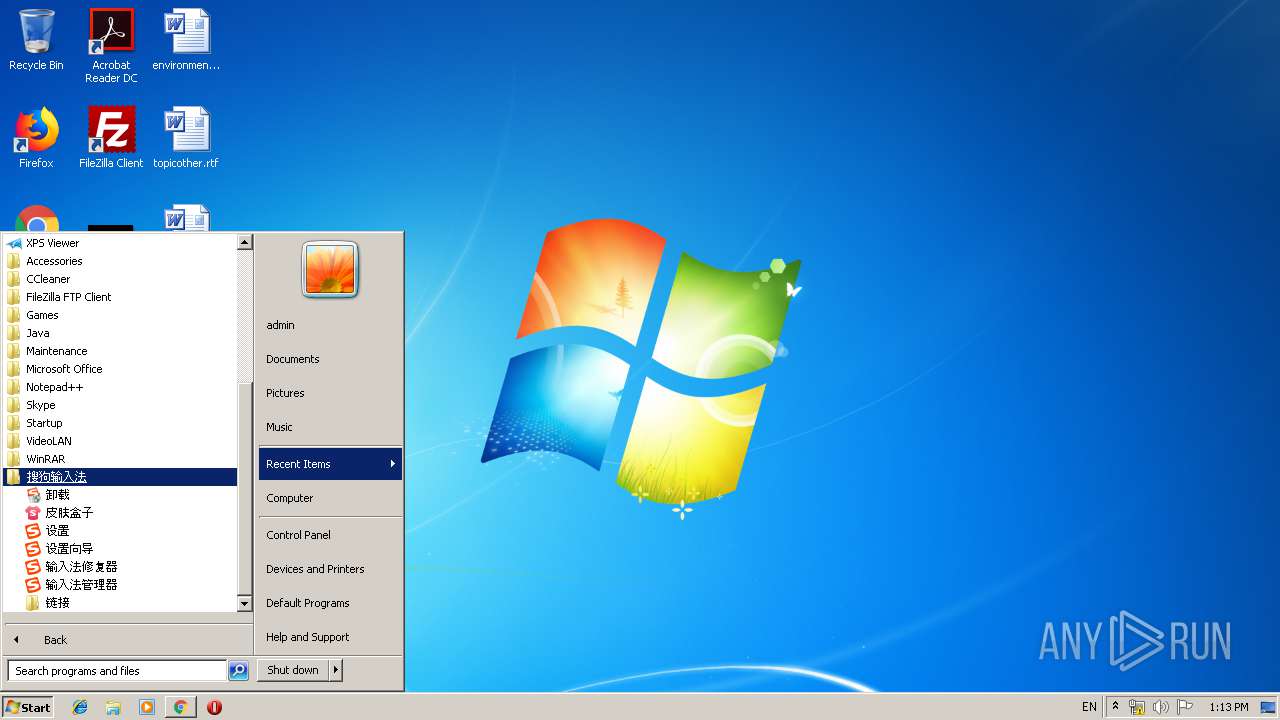Collapse the 搜狗输入法 folder

(x=120, y=477)
